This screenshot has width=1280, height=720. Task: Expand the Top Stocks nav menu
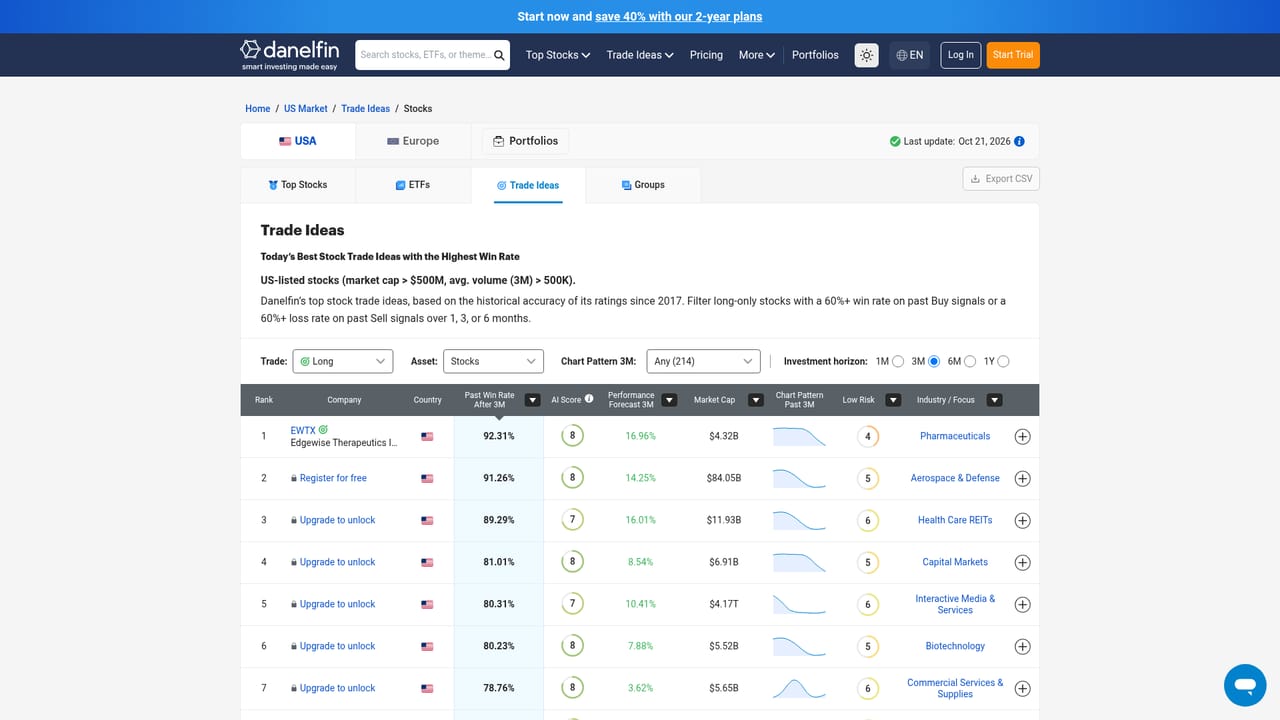(x=558, y=55)
